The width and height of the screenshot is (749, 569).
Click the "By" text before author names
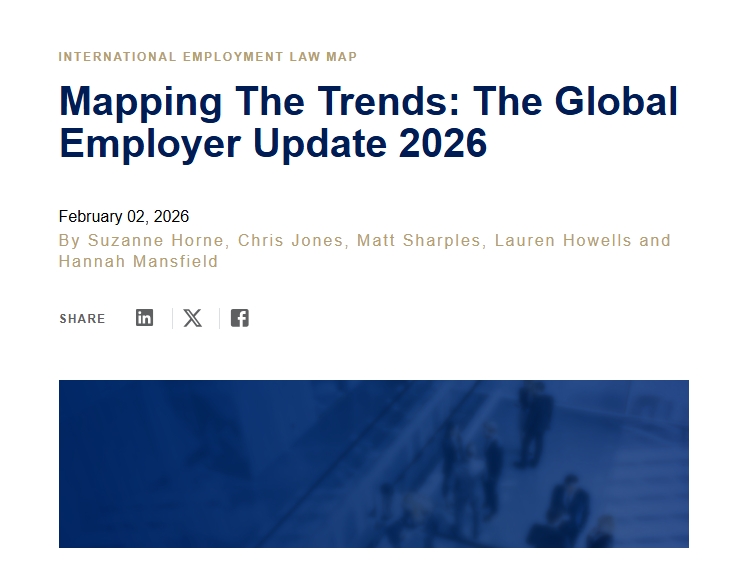[x=69, y=241]
